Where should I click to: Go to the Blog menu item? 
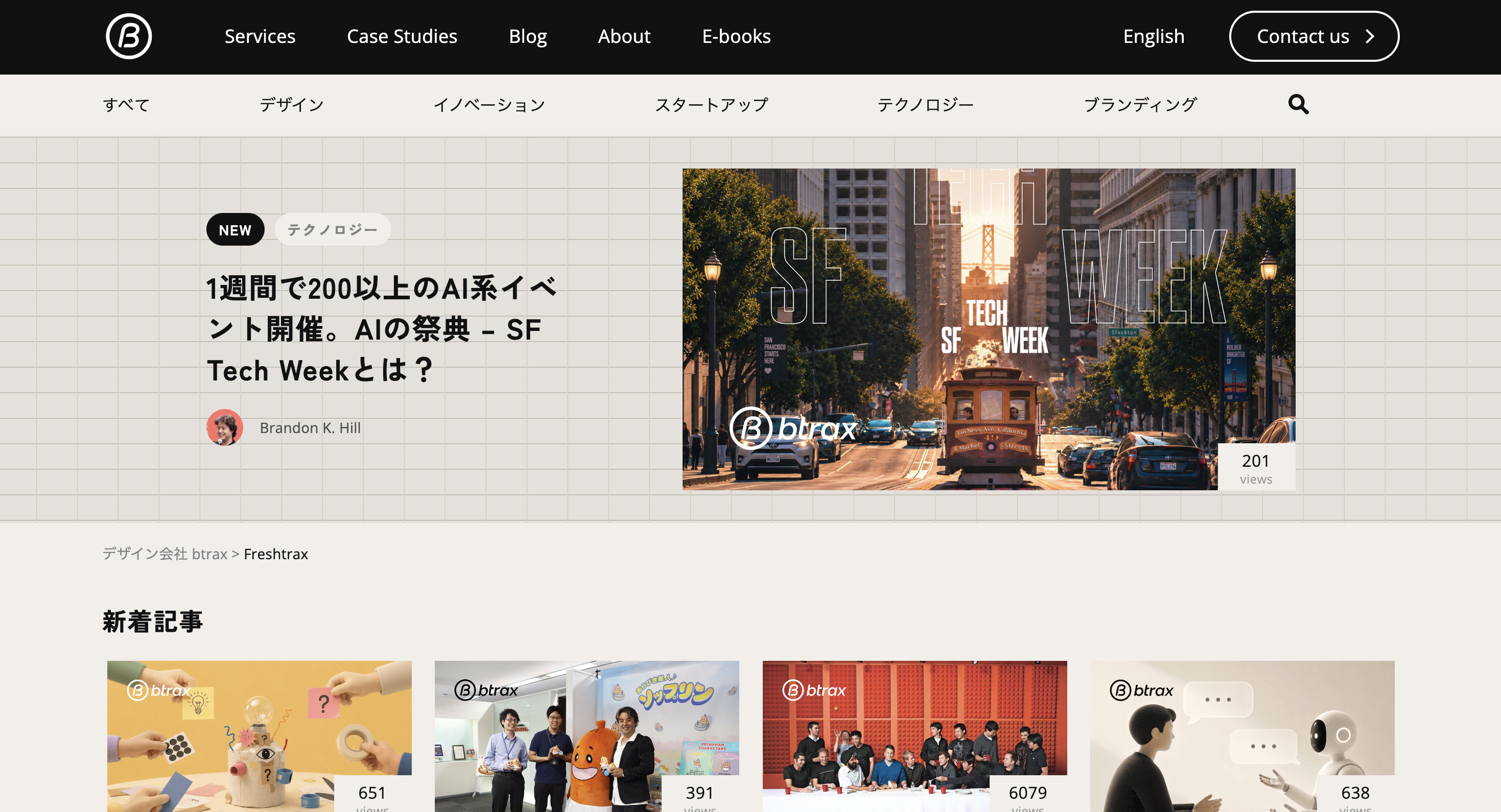pos(527,36)
